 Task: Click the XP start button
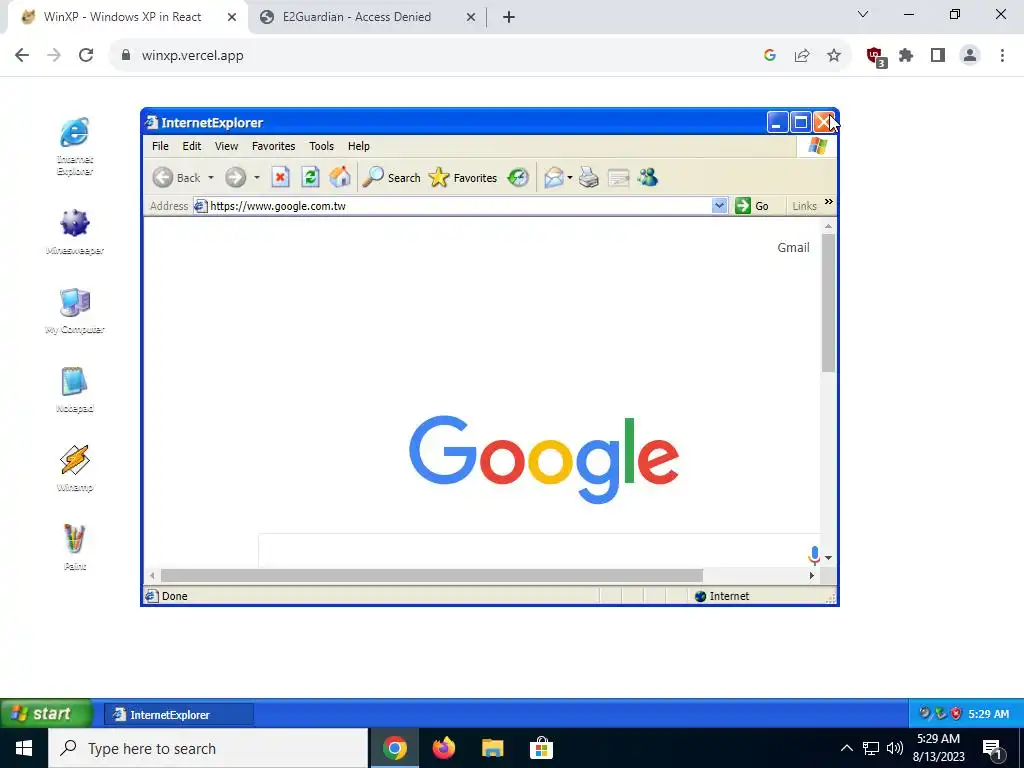point(46,714)
